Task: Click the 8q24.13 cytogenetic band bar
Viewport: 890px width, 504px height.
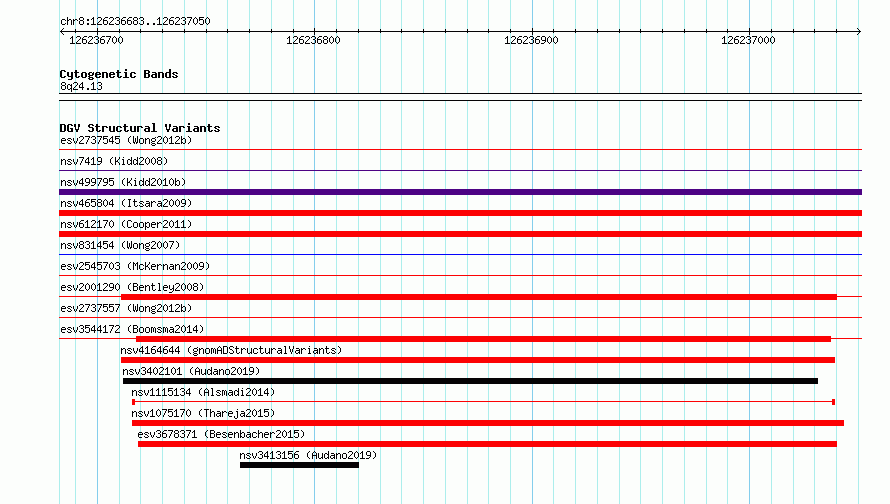Action: click(x=460, y=97)
